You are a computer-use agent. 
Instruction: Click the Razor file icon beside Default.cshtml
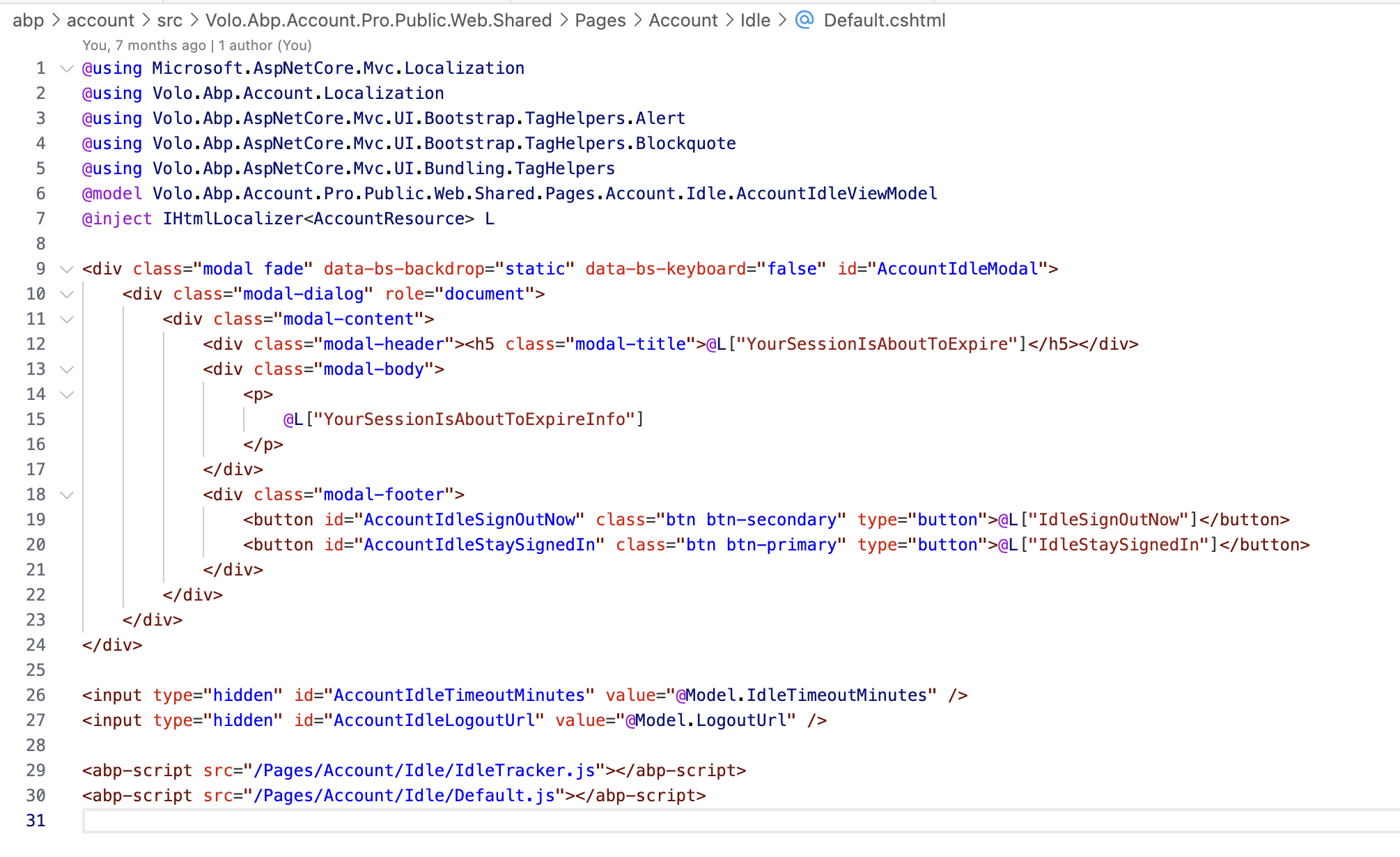(x=804, y=20)
